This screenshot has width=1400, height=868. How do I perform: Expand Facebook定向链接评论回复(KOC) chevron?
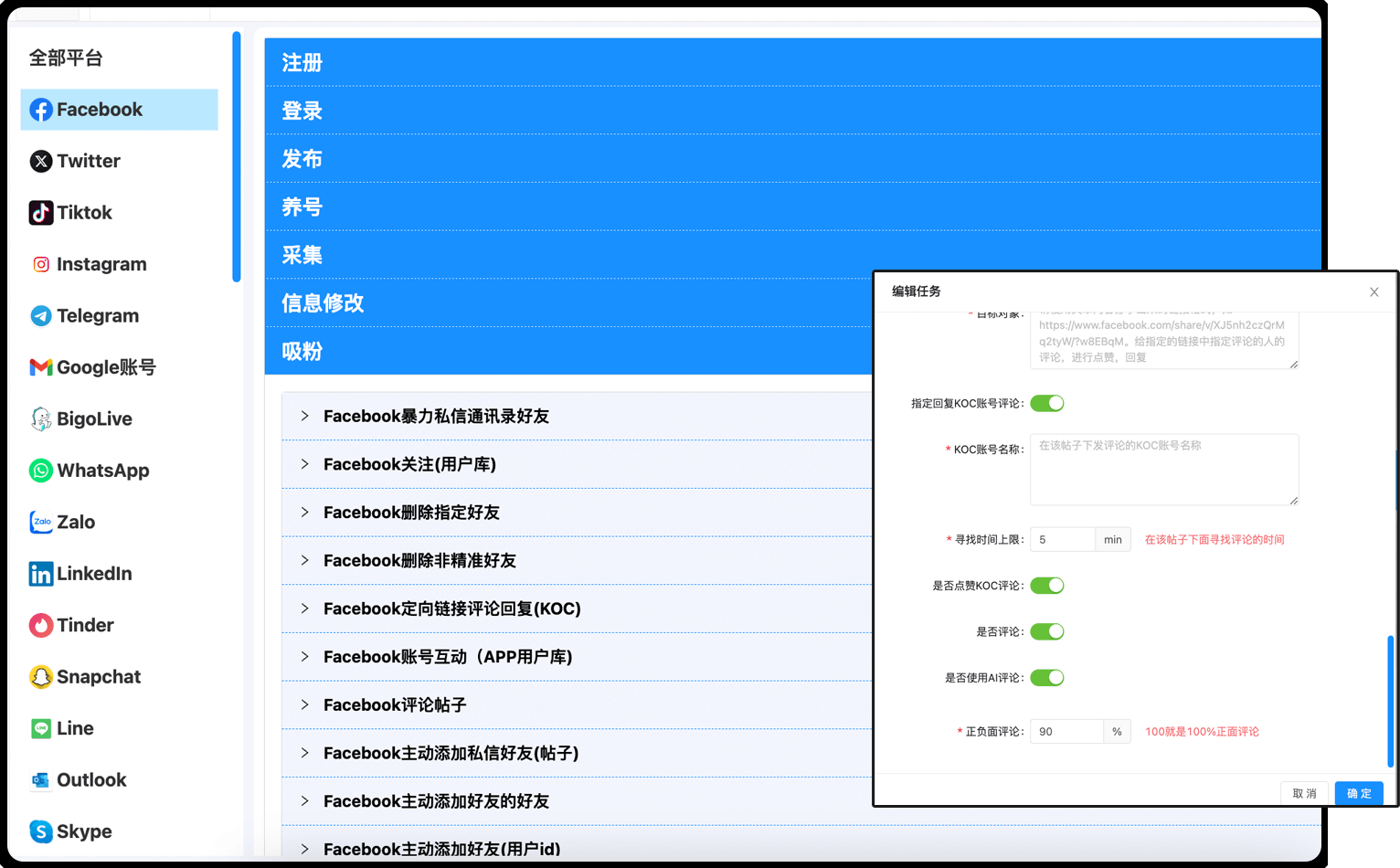tap(305, 609)
